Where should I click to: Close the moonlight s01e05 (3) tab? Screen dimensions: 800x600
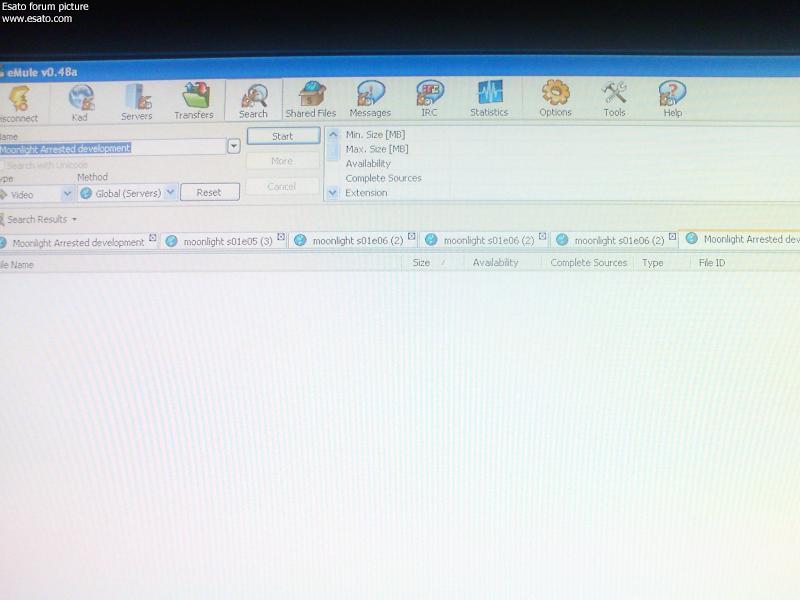(x=281, y=238)
